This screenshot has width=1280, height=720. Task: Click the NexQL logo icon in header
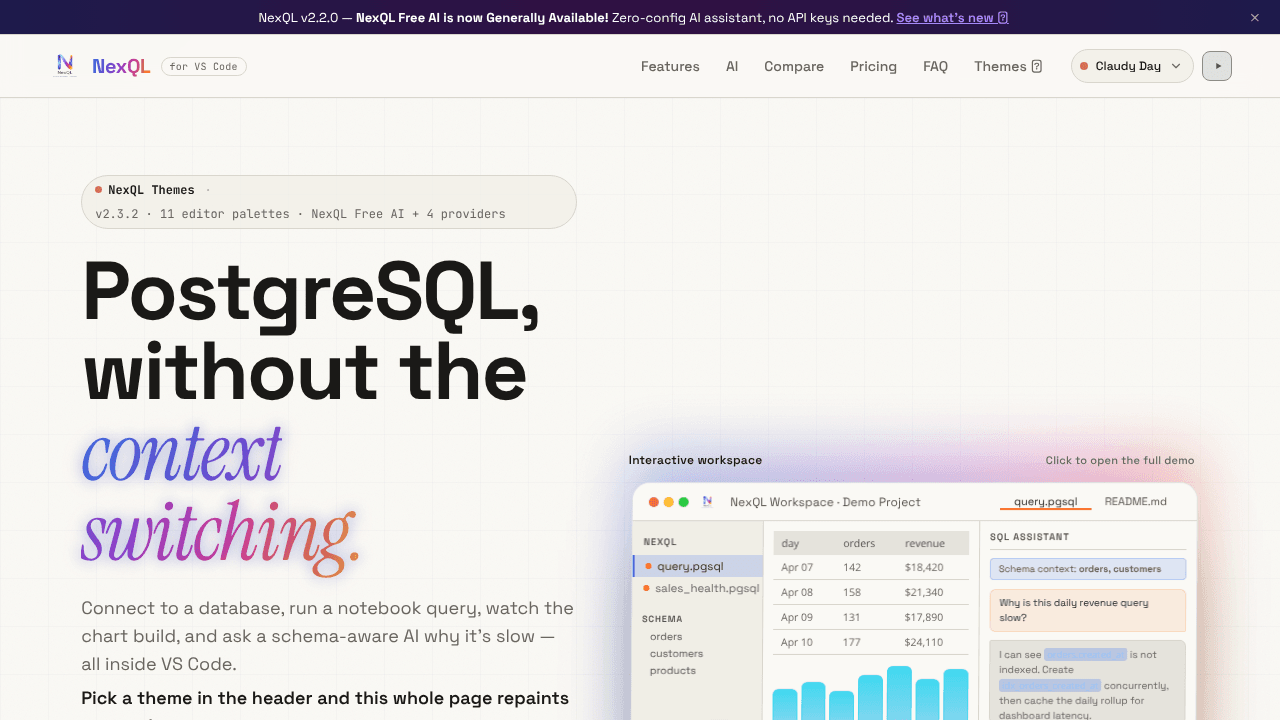pyautogui.click(x=65, y=66)
